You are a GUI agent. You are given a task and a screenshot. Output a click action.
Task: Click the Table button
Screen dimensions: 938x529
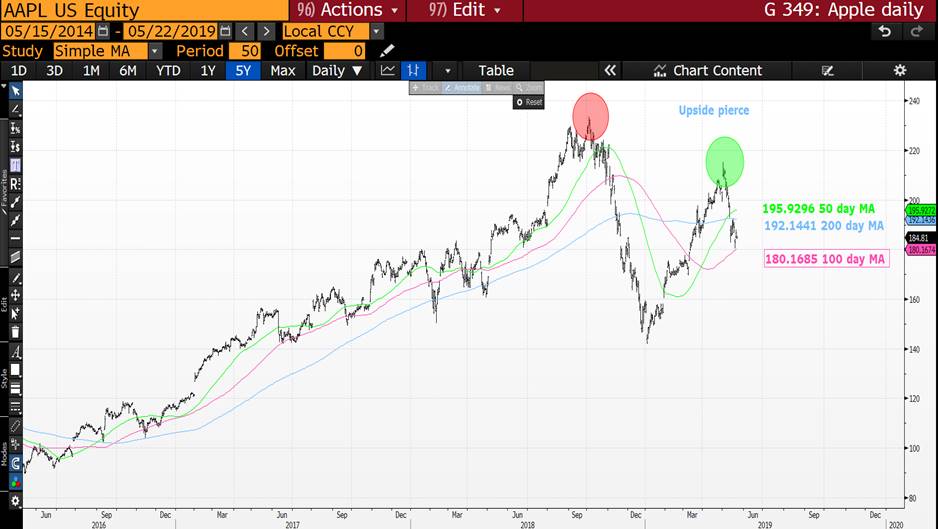point(496,71)
